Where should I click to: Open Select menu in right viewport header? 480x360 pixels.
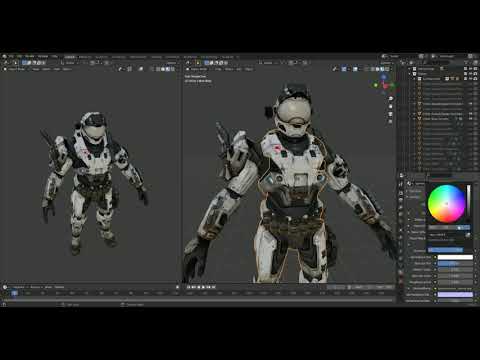229,69
